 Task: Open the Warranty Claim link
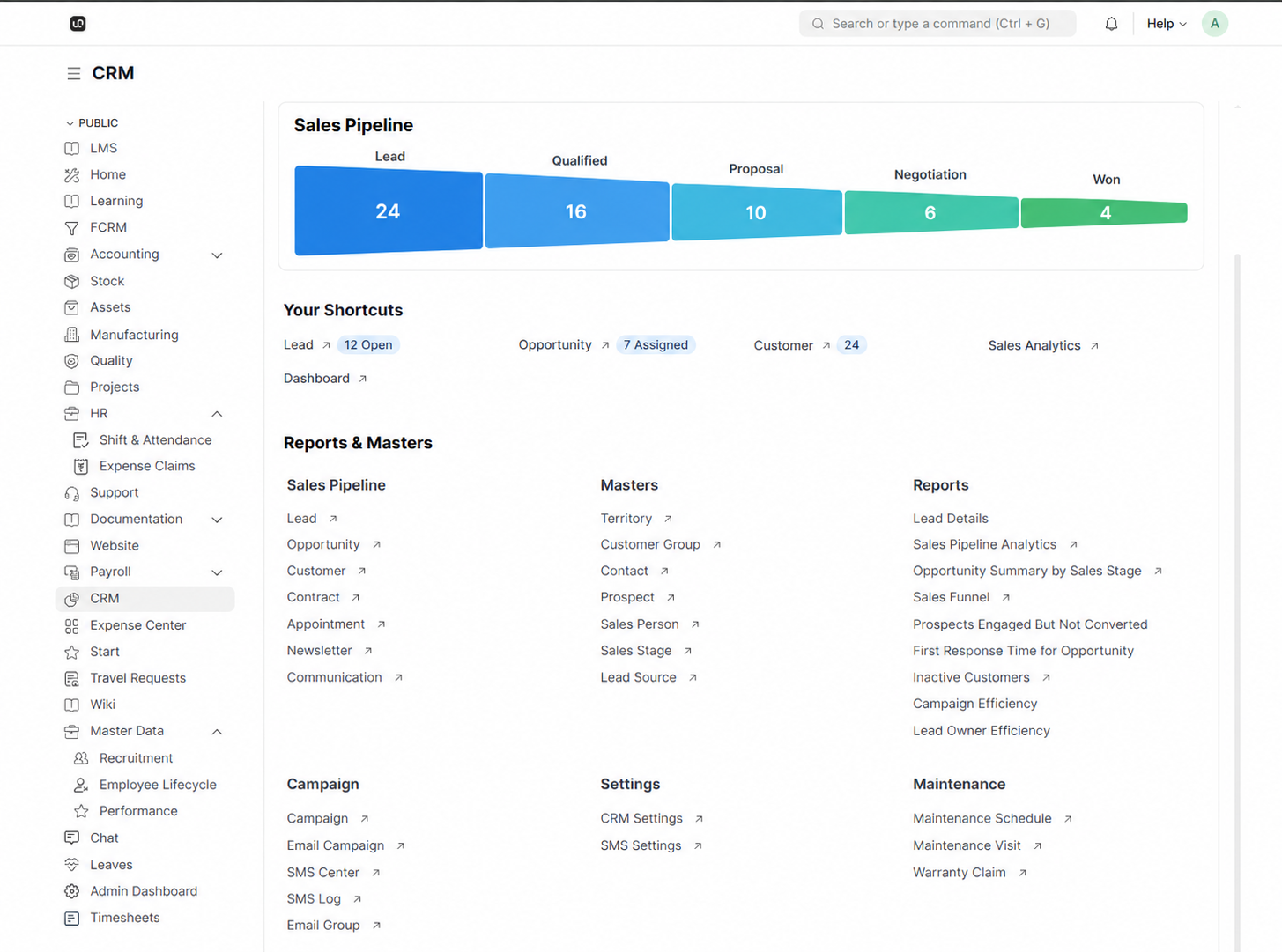969,873
